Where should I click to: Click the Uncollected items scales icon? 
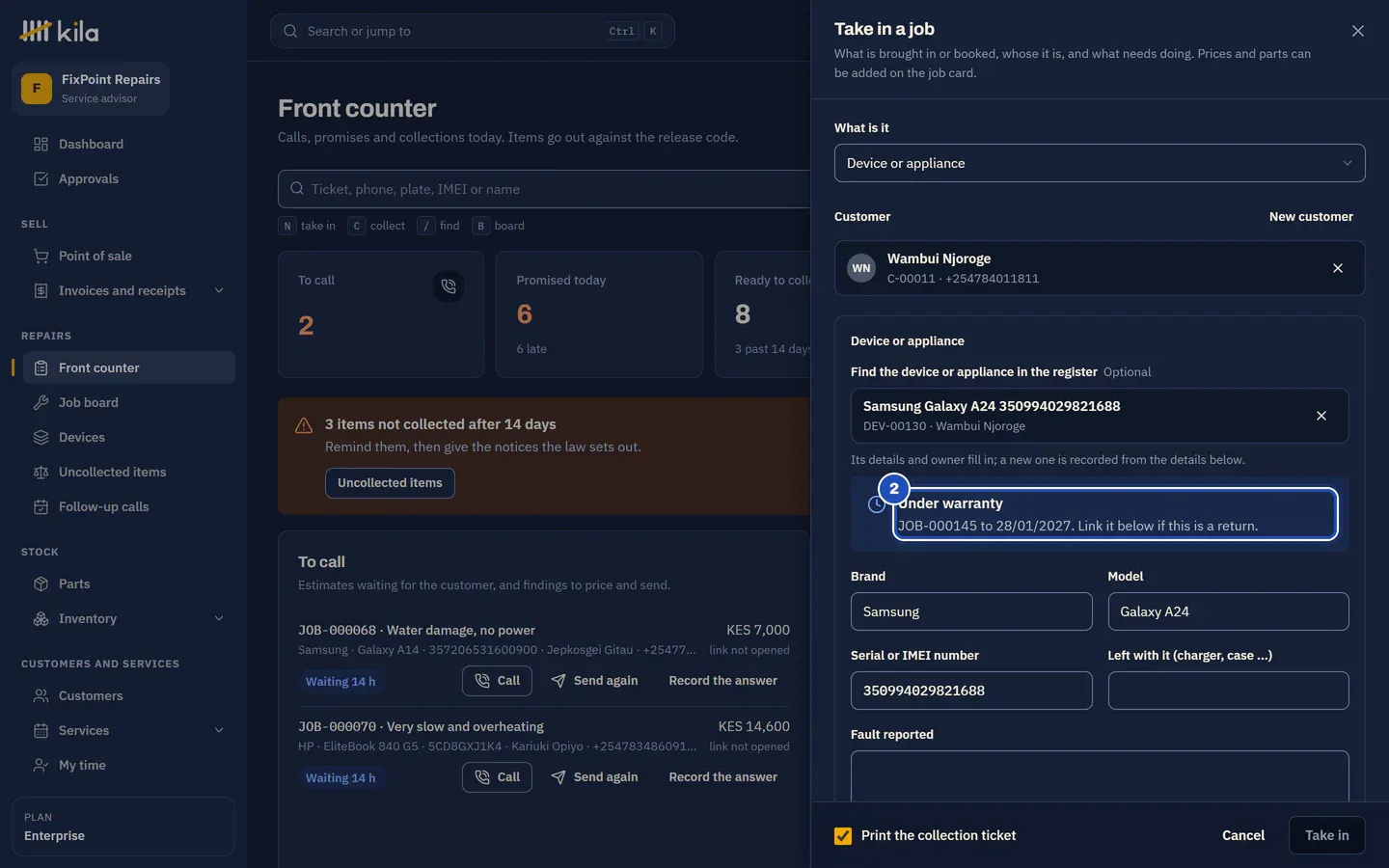41,472
